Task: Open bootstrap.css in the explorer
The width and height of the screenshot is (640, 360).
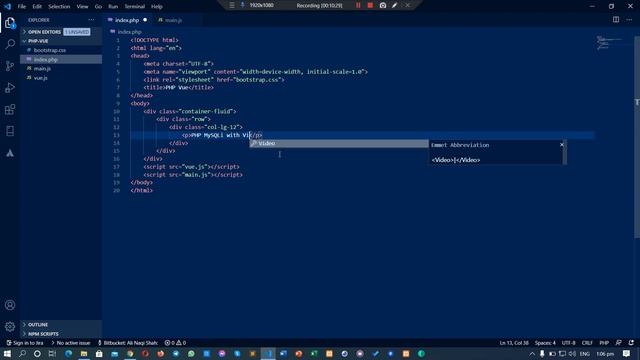Action: pyautogui.click(x=61, y=50)
